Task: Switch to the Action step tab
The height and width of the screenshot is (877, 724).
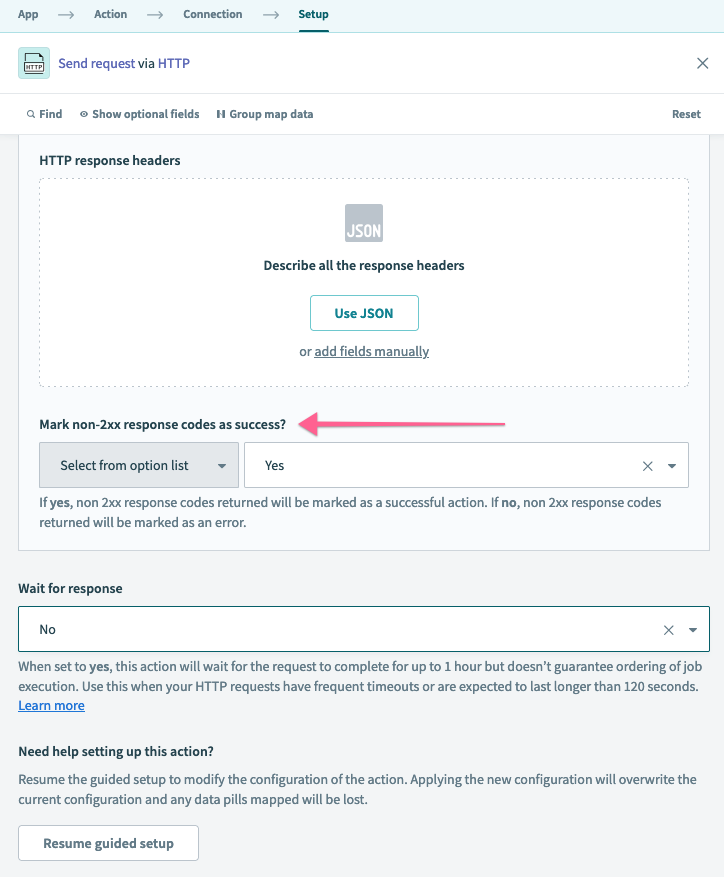Action: (110, 14)
